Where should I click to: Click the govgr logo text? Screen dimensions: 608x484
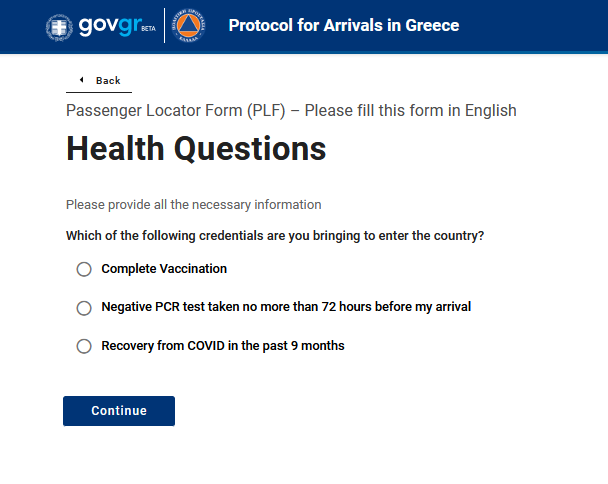pos(102,26)
